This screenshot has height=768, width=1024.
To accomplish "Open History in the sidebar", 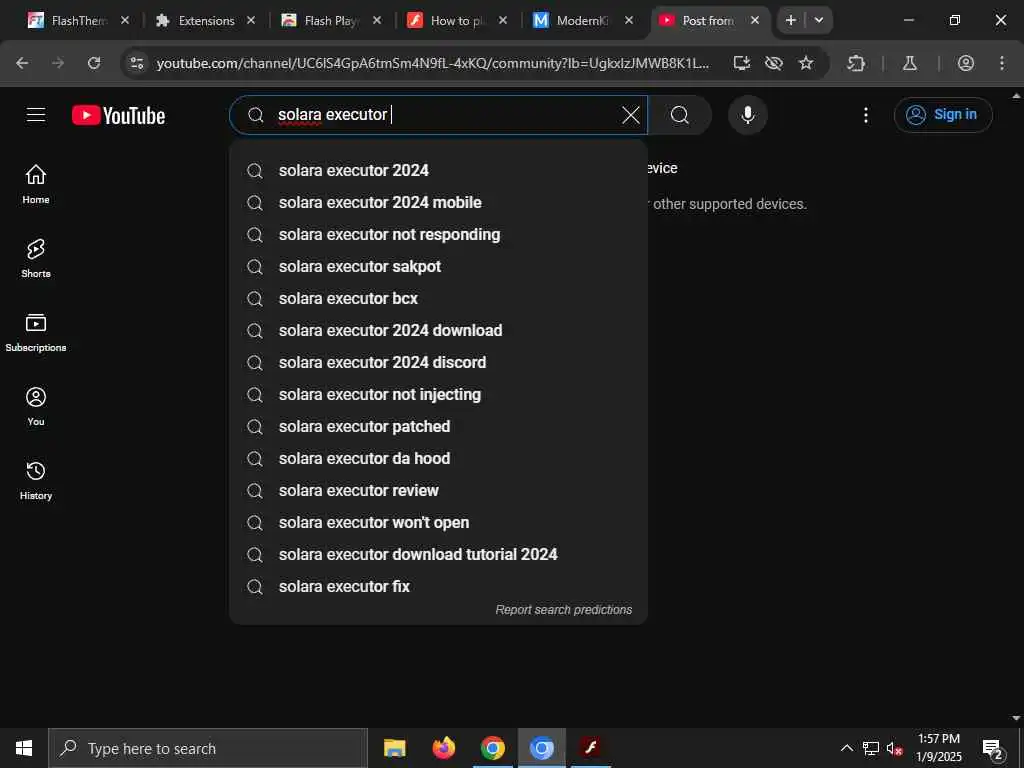I will click(36, 480).
